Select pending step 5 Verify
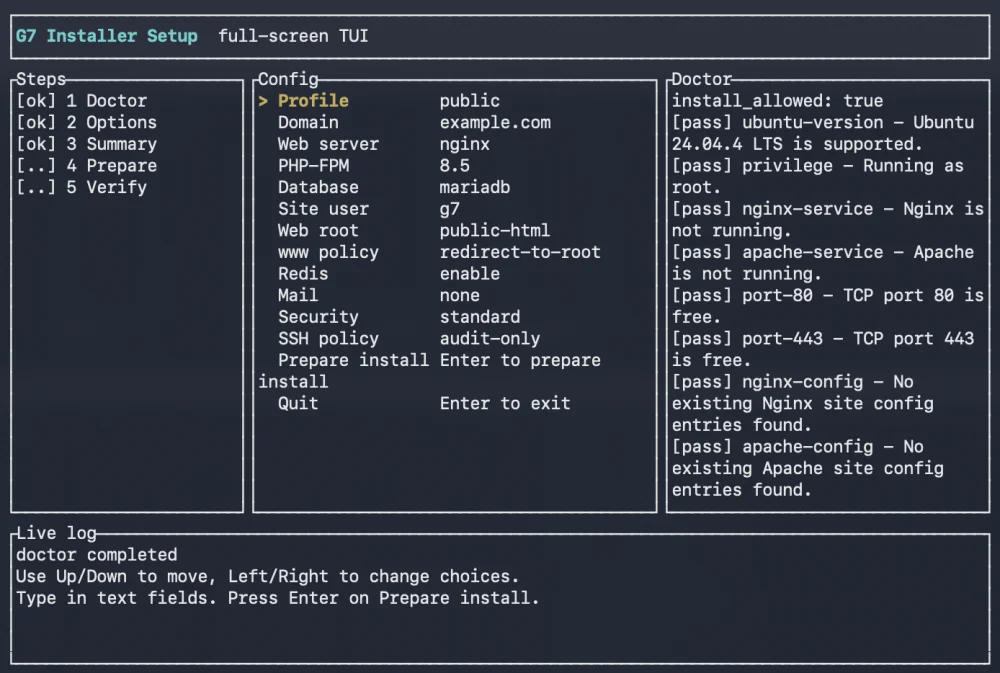Image resolution: width=1000 pixels, height=673 pixels. pyautogui.click(x=82, y=188)
